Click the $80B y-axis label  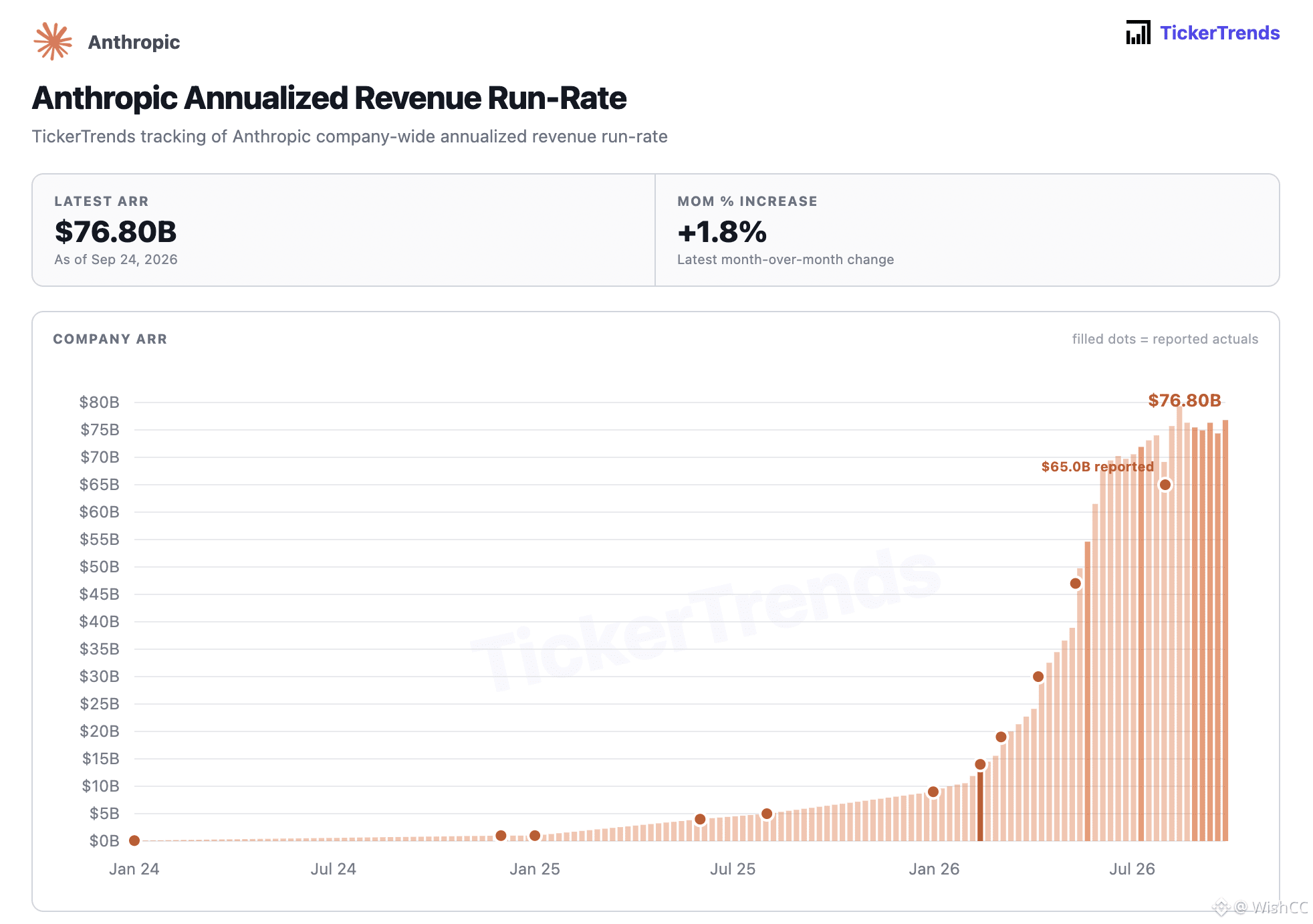[100, 402]
